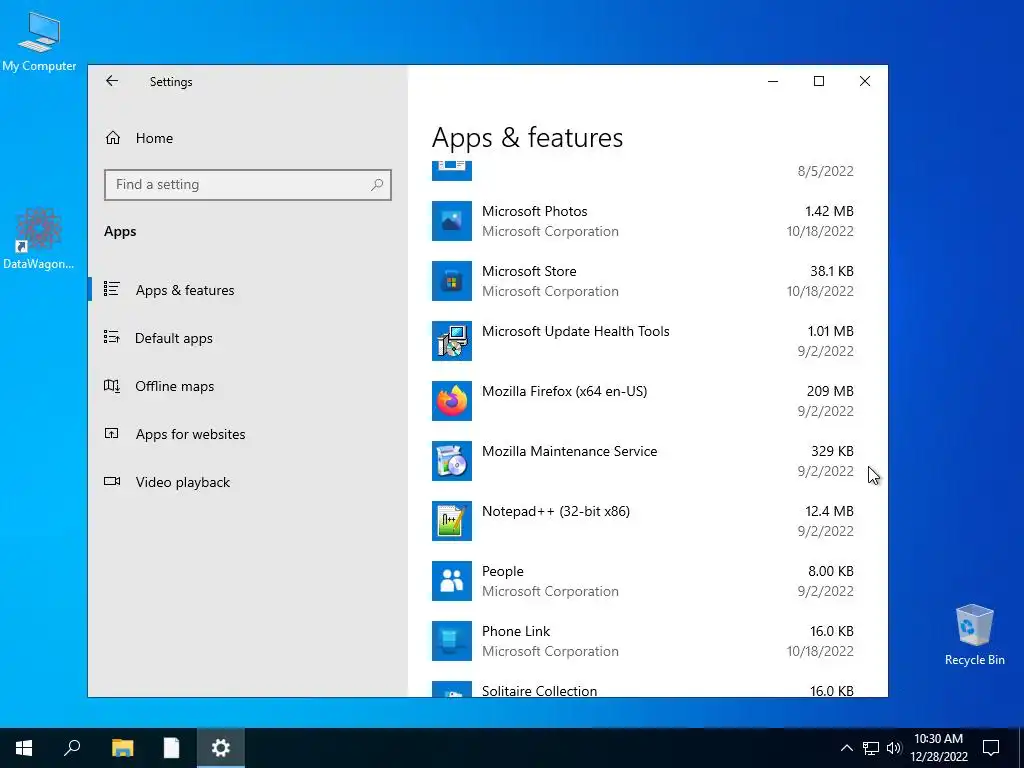
Task: Click the 38.1 KB size of Microsoft Store
Action: pyautogui.click(x=831, y=271)
